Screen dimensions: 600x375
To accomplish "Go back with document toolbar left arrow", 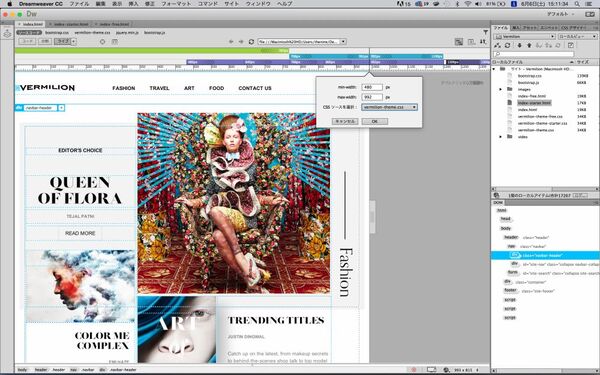I will tap(231, 41).
